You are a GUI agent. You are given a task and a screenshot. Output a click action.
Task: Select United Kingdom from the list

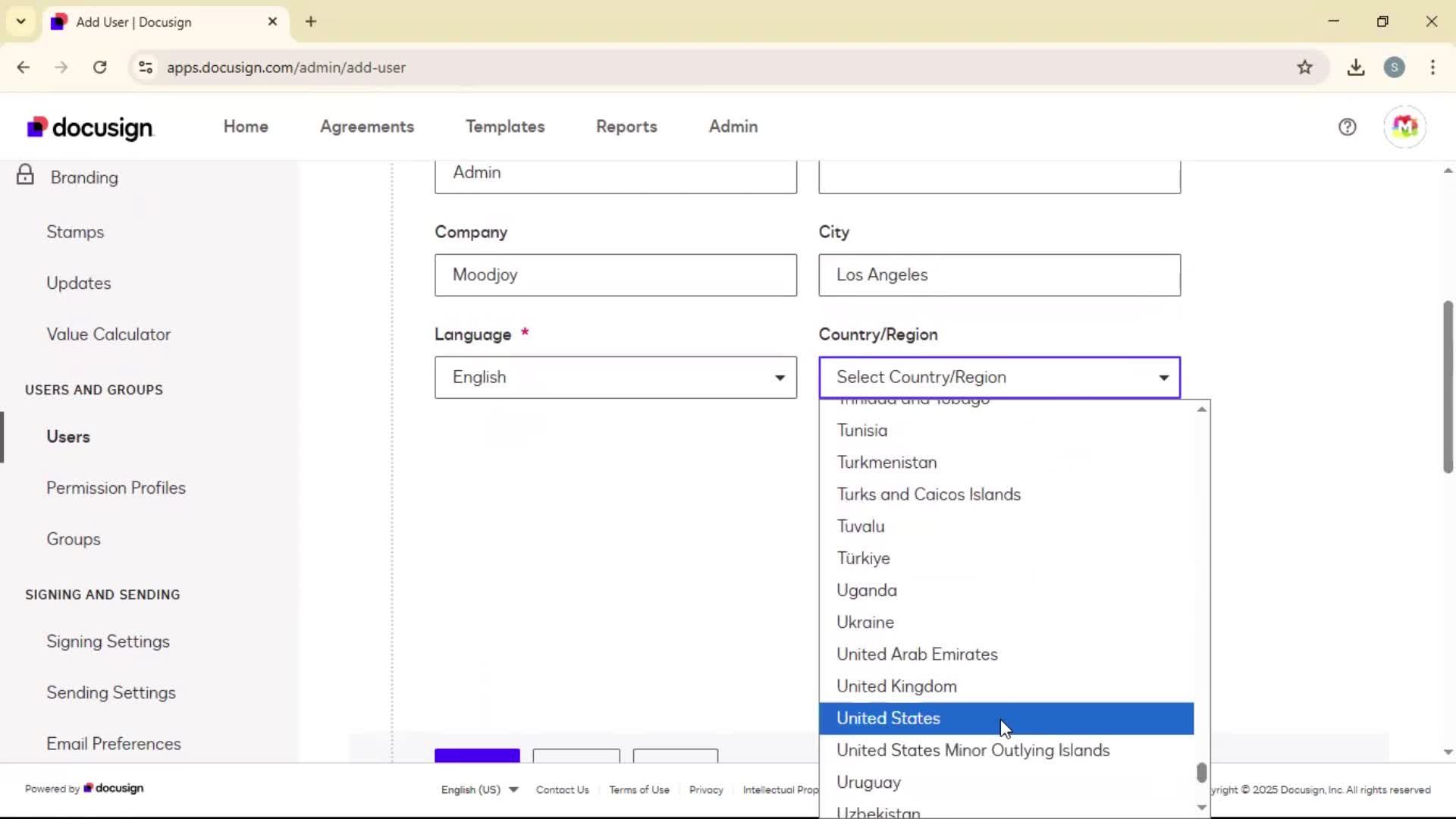[x=1006, y=686]
